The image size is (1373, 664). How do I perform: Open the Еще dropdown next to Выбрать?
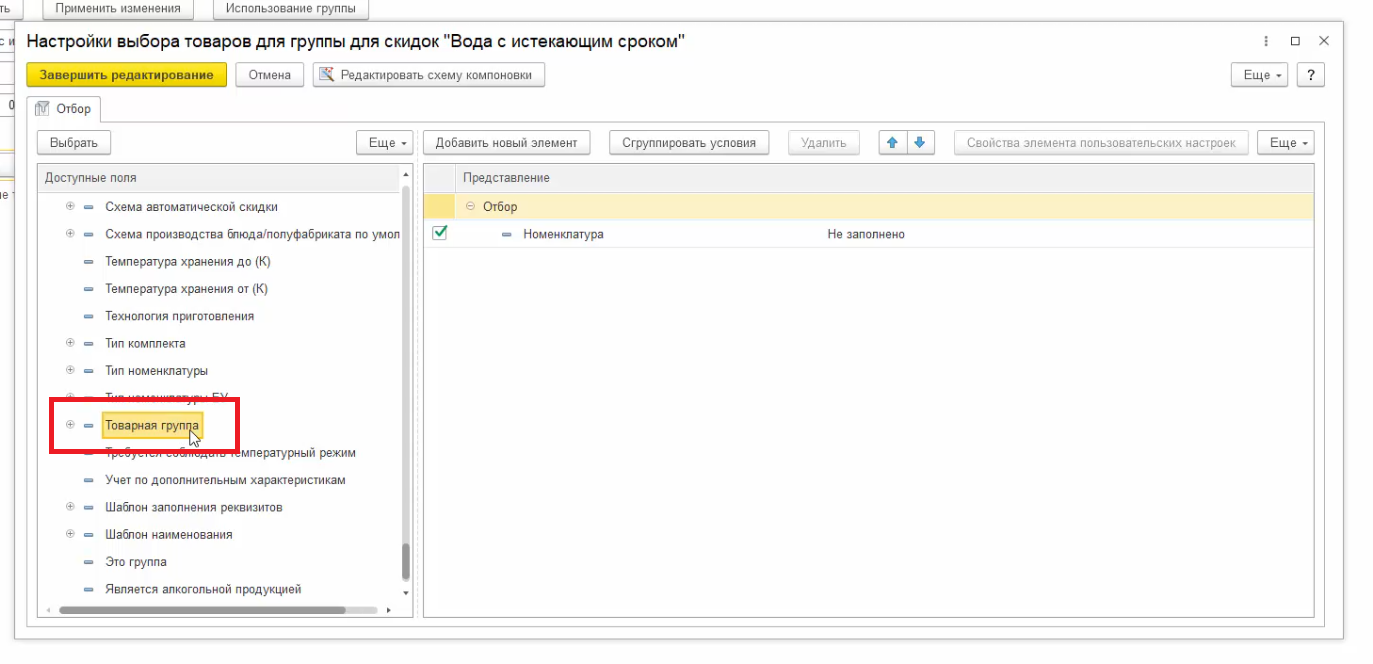(384, 143)
